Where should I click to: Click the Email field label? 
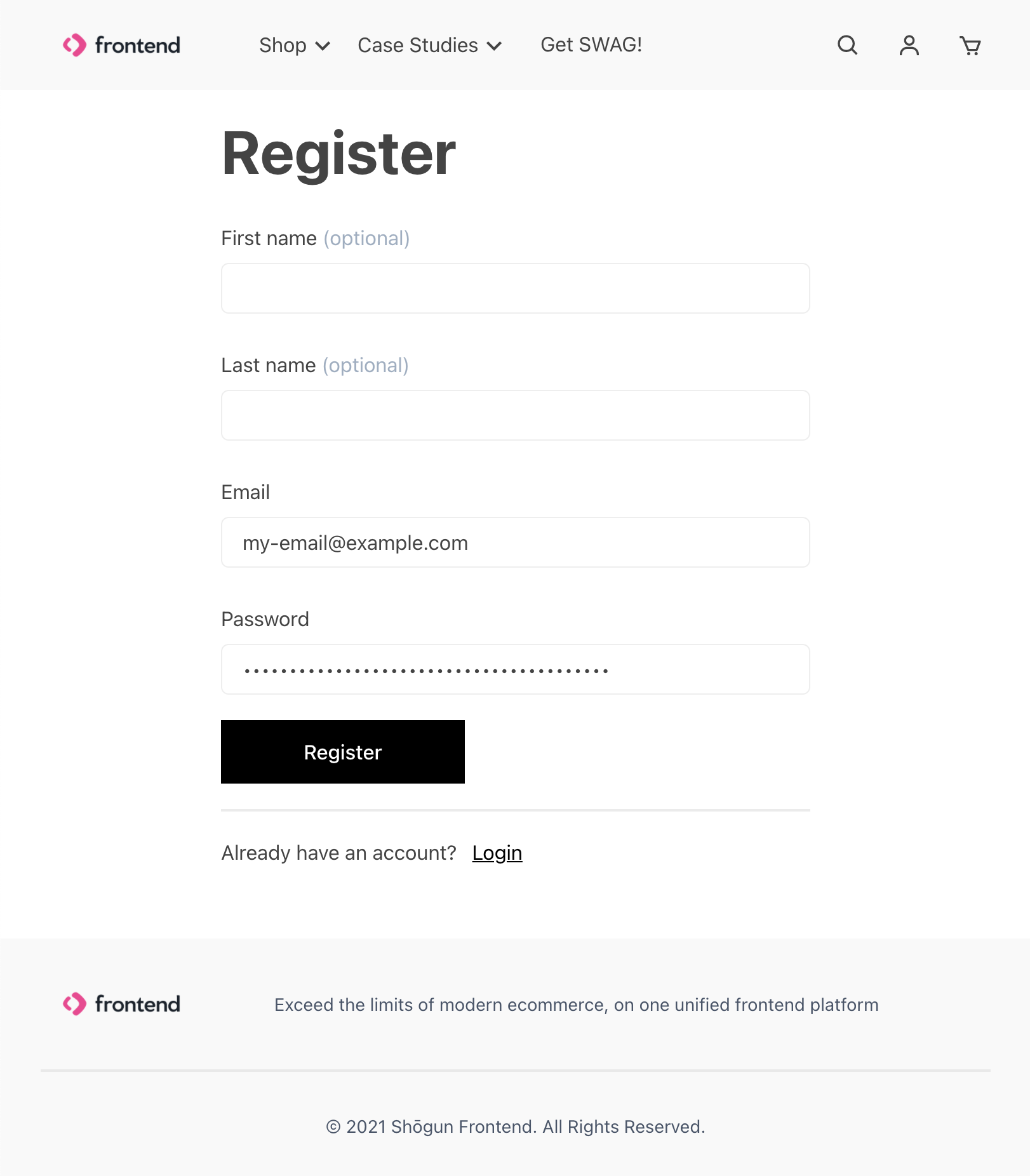pyautogui.click(x=245, y=492)
